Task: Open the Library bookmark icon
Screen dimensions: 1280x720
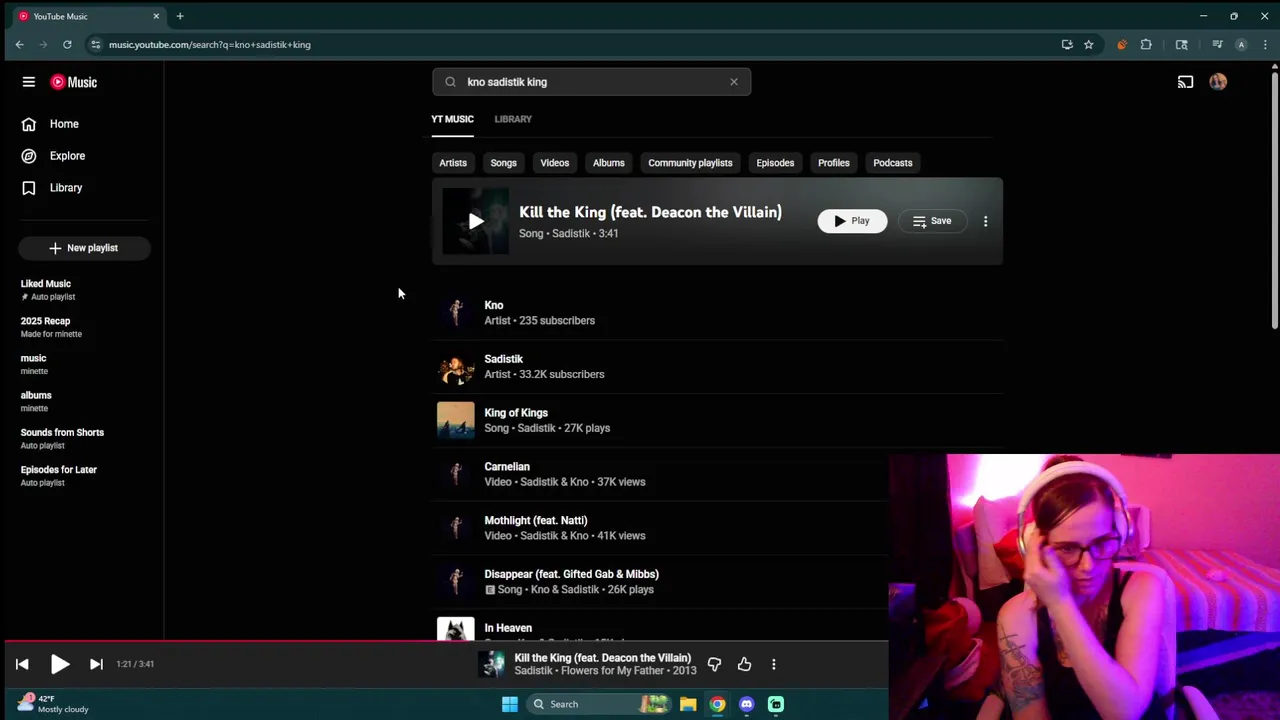Action: (29, 188)
